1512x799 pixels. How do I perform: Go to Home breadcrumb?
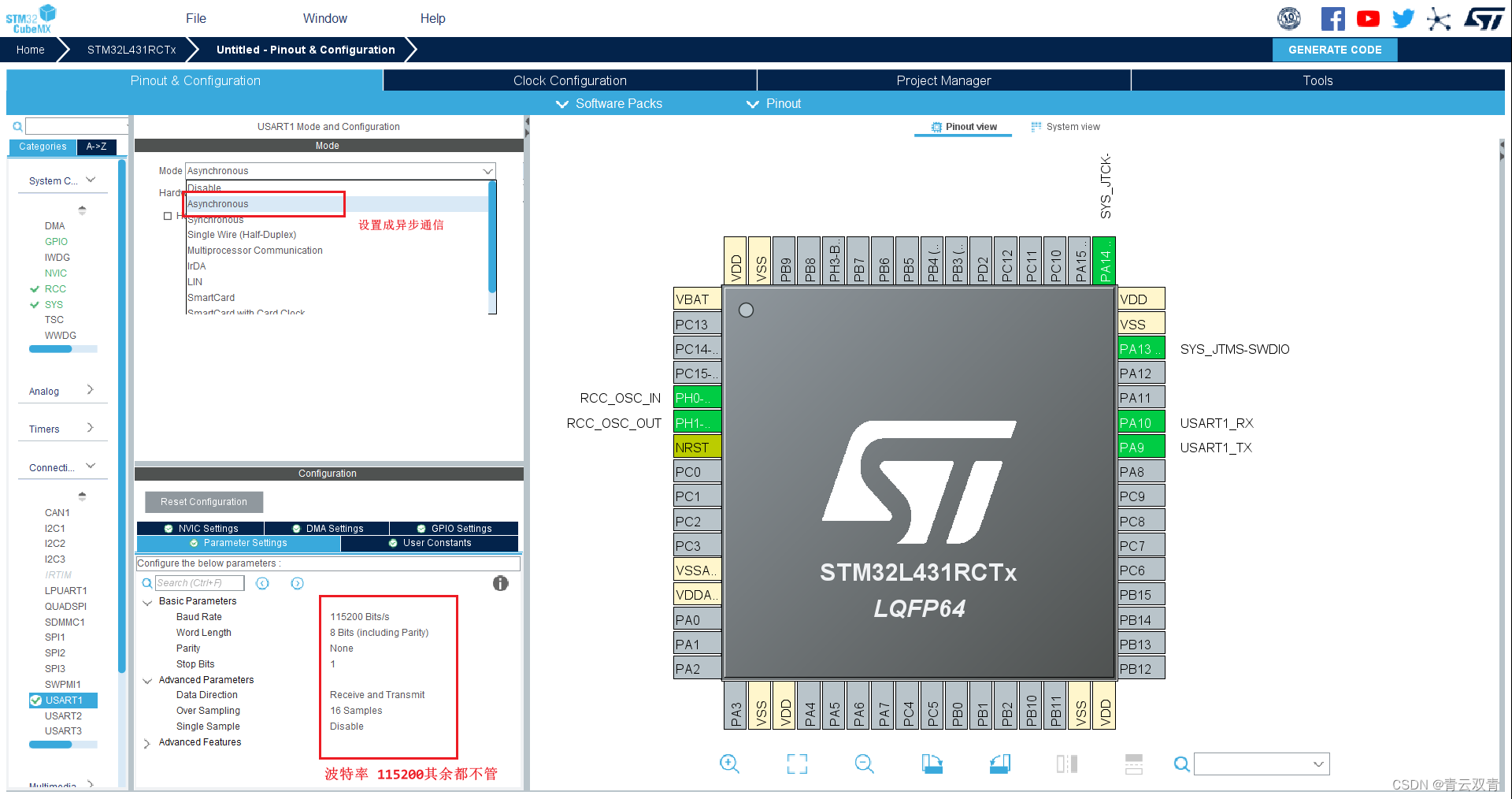[x=31, y=50]
